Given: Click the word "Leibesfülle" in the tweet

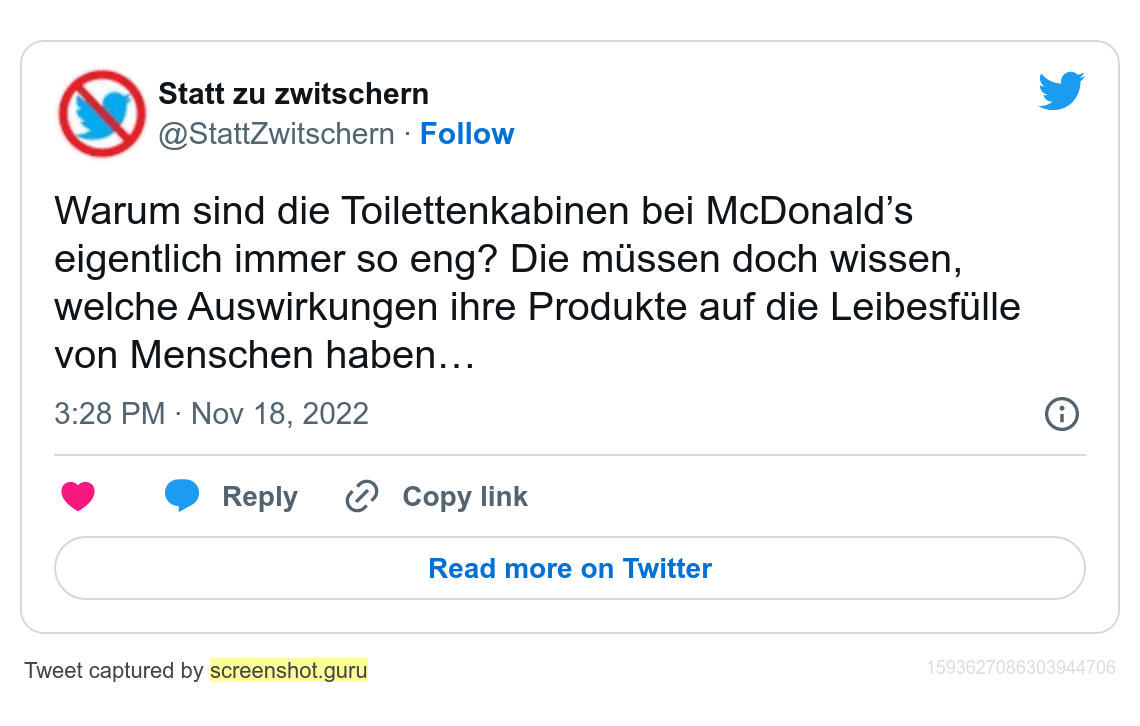Looking at the screenshot, I should click(x=927, y=307).
